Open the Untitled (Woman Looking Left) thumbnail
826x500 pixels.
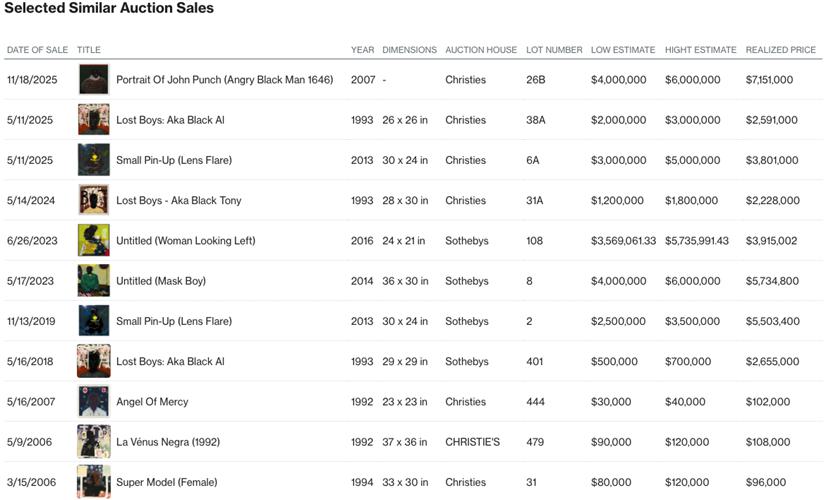click(93, 241)
